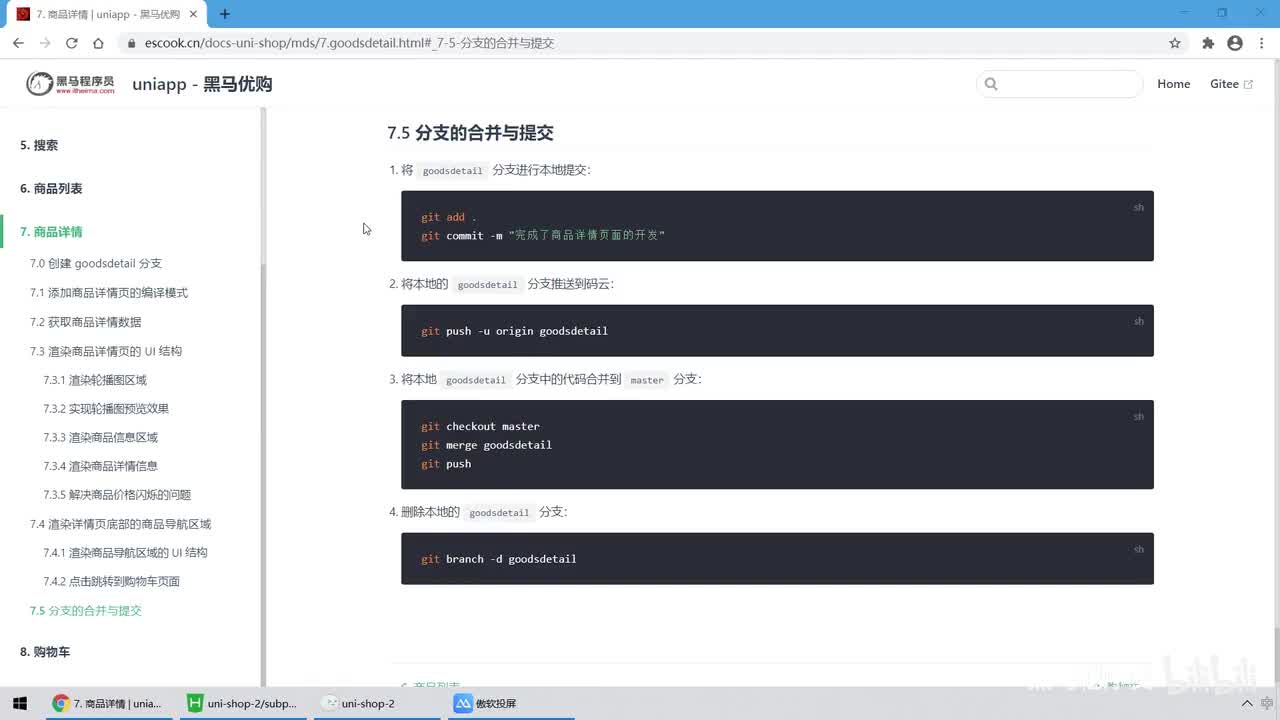Click the git commit -m code line
The height and width of the screenshot is (720, 1280).
543,235
